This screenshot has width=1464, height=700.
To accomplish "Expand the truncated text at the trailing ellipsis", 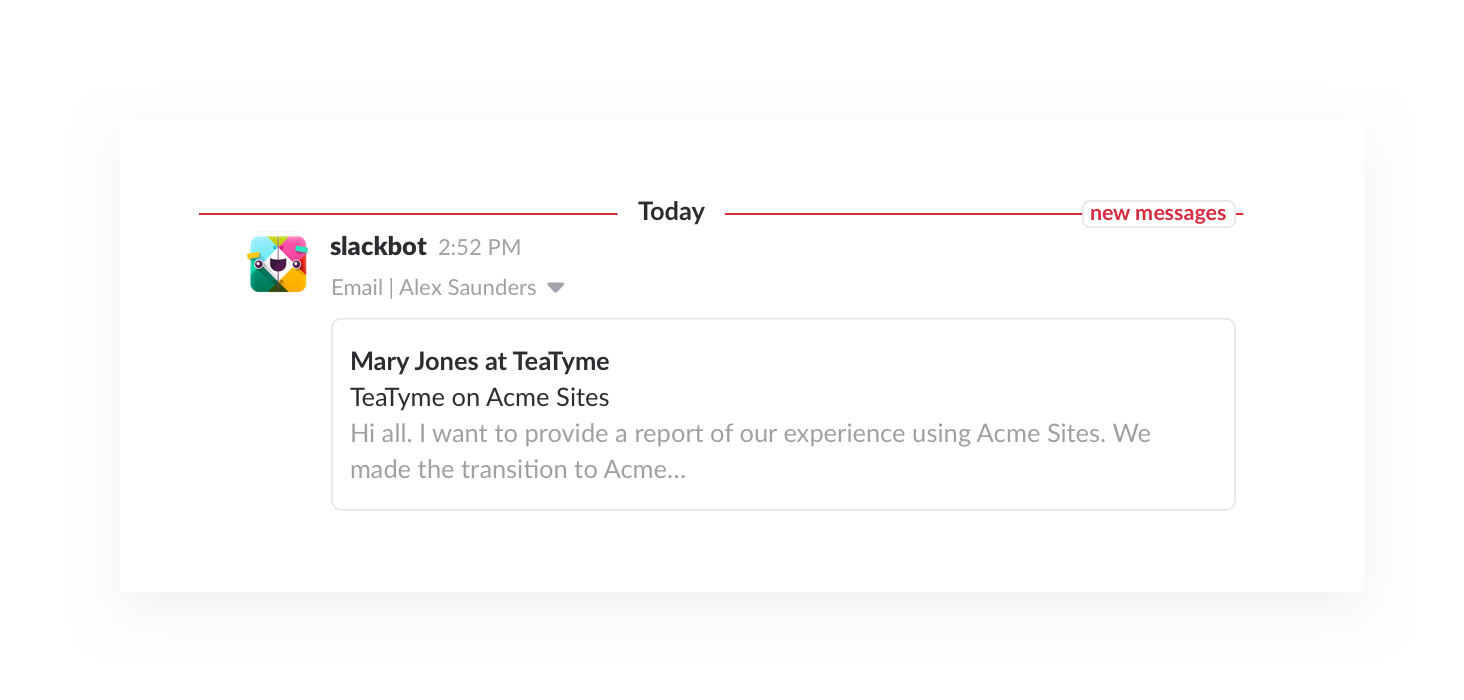I will [x=676, y=472].
